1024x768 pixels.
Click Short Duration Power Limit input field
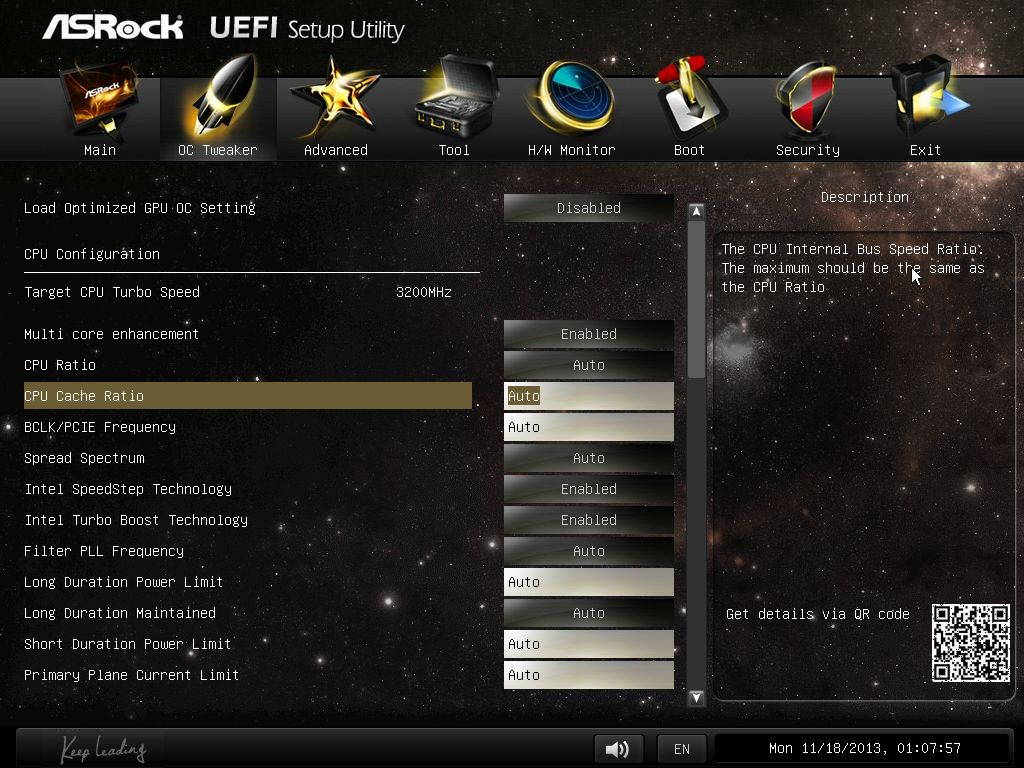tap(588, 644)
